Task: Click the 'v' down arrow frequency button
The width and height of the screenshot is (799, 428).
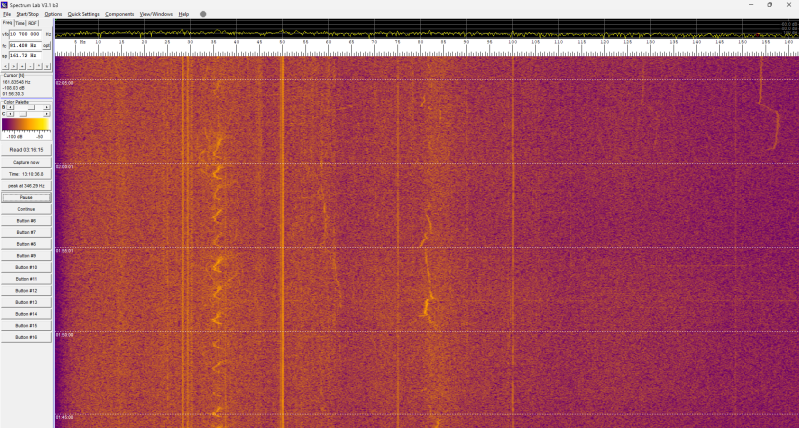Action: pyautogui.click(x=47, y=66)
